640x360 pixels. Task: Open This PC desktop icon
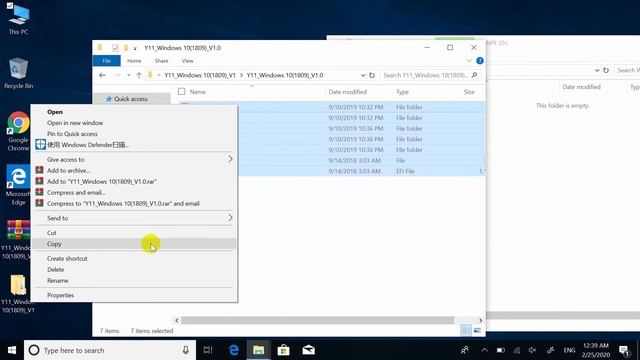point(18,19)
